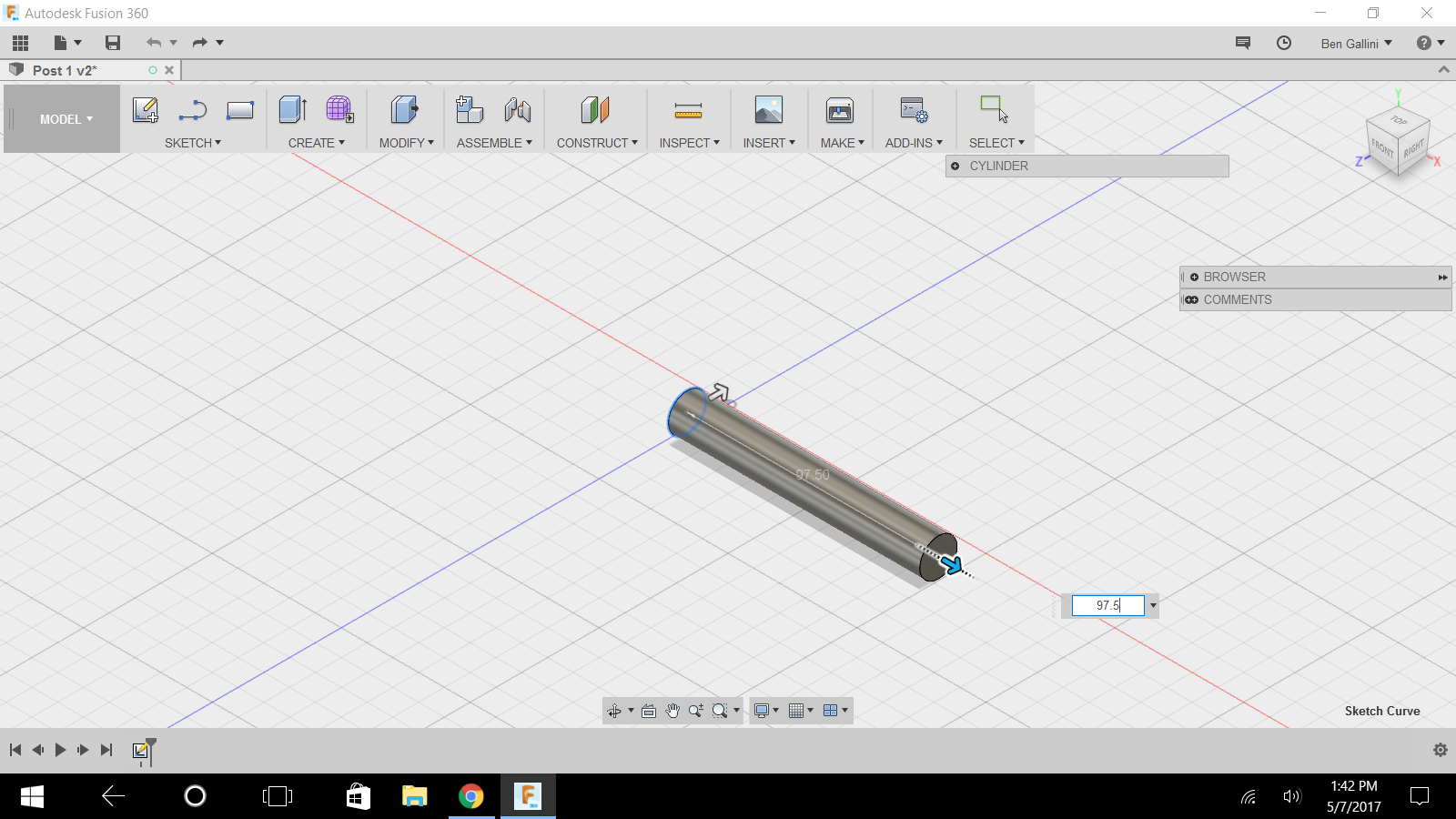The image size is (1456, 819).
Task: Open the SKETCH menu
Action: (x=193, y=143)
